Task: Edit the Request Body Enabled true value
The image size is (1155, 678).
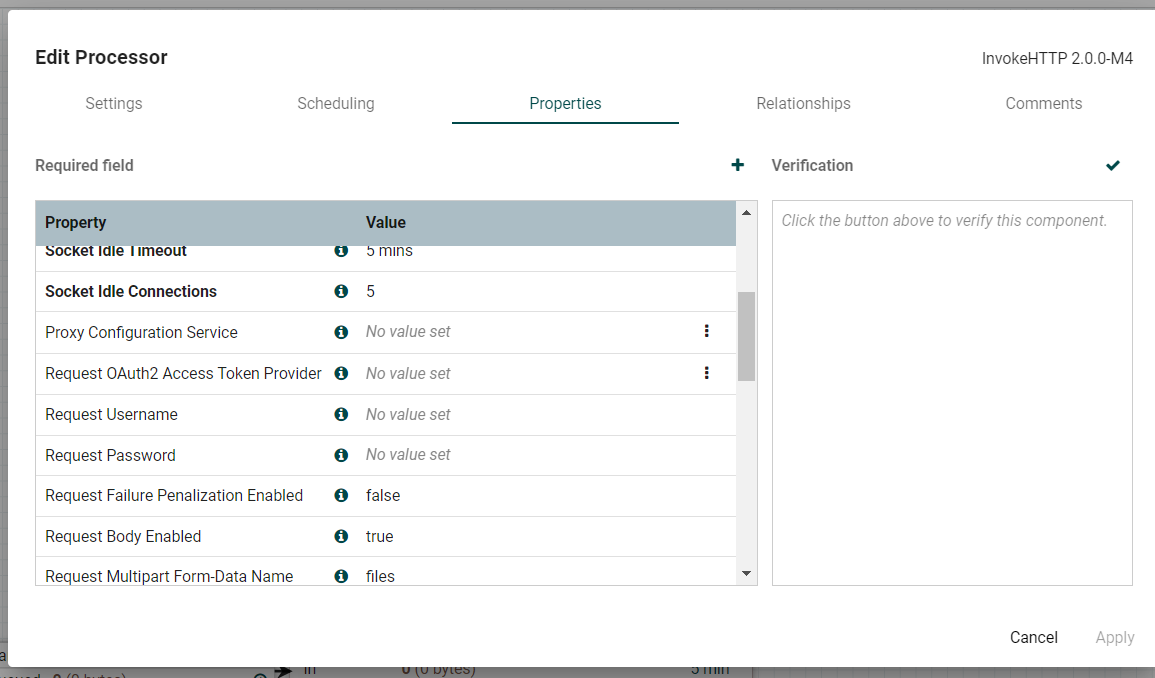Action: click(380, 536)
